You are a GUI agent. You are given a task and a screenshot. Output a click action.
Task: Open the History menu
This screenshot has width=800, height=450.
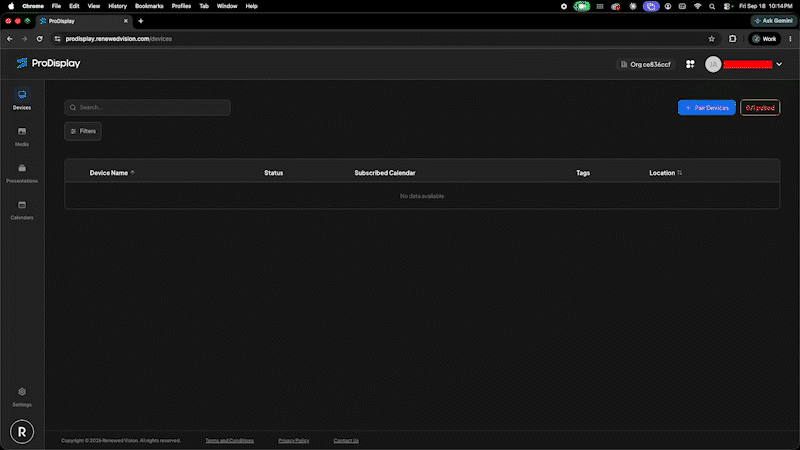coord(117,6)
